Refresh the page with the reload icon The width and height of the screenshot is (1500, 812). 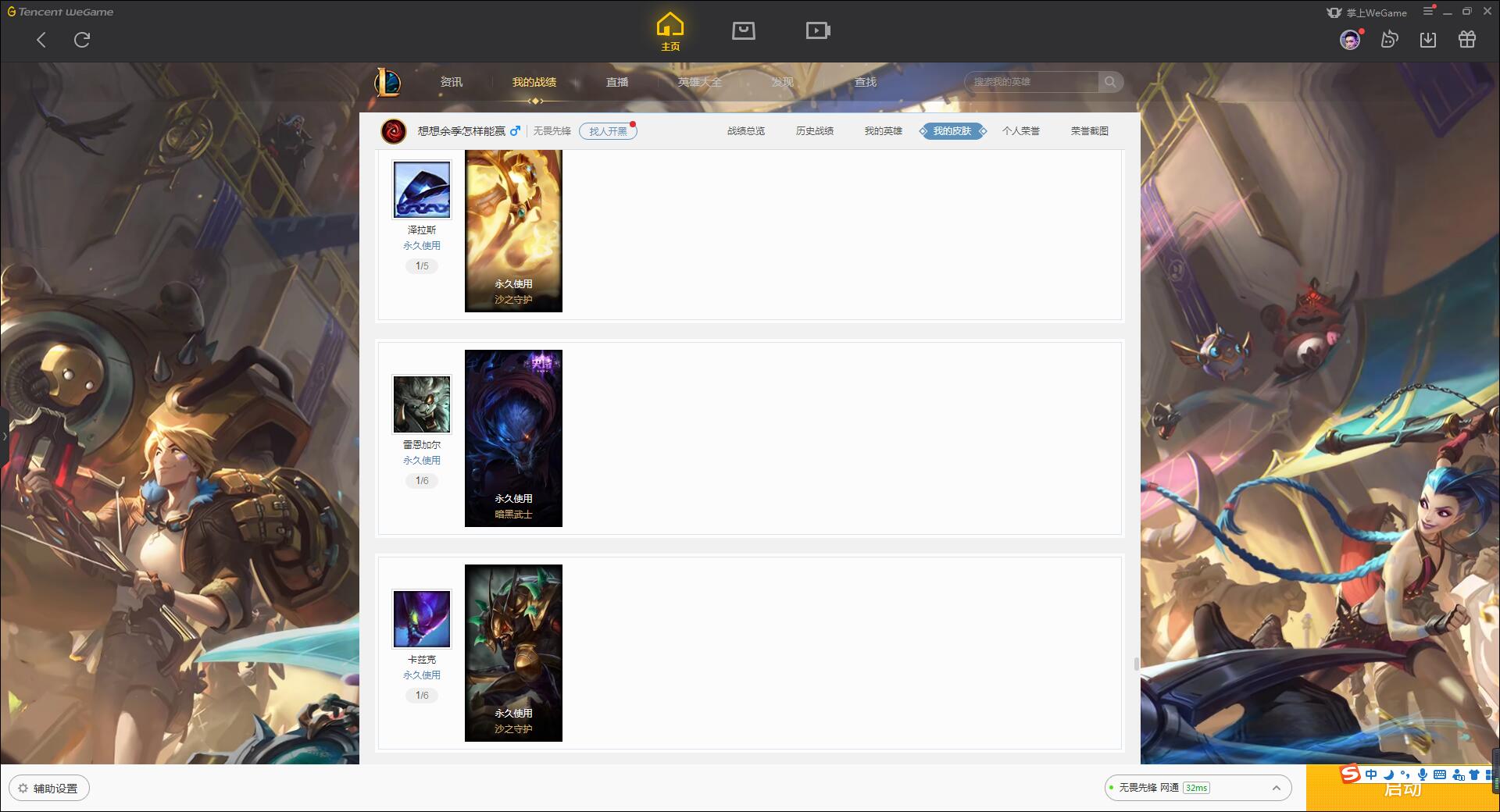pos(82,40)
